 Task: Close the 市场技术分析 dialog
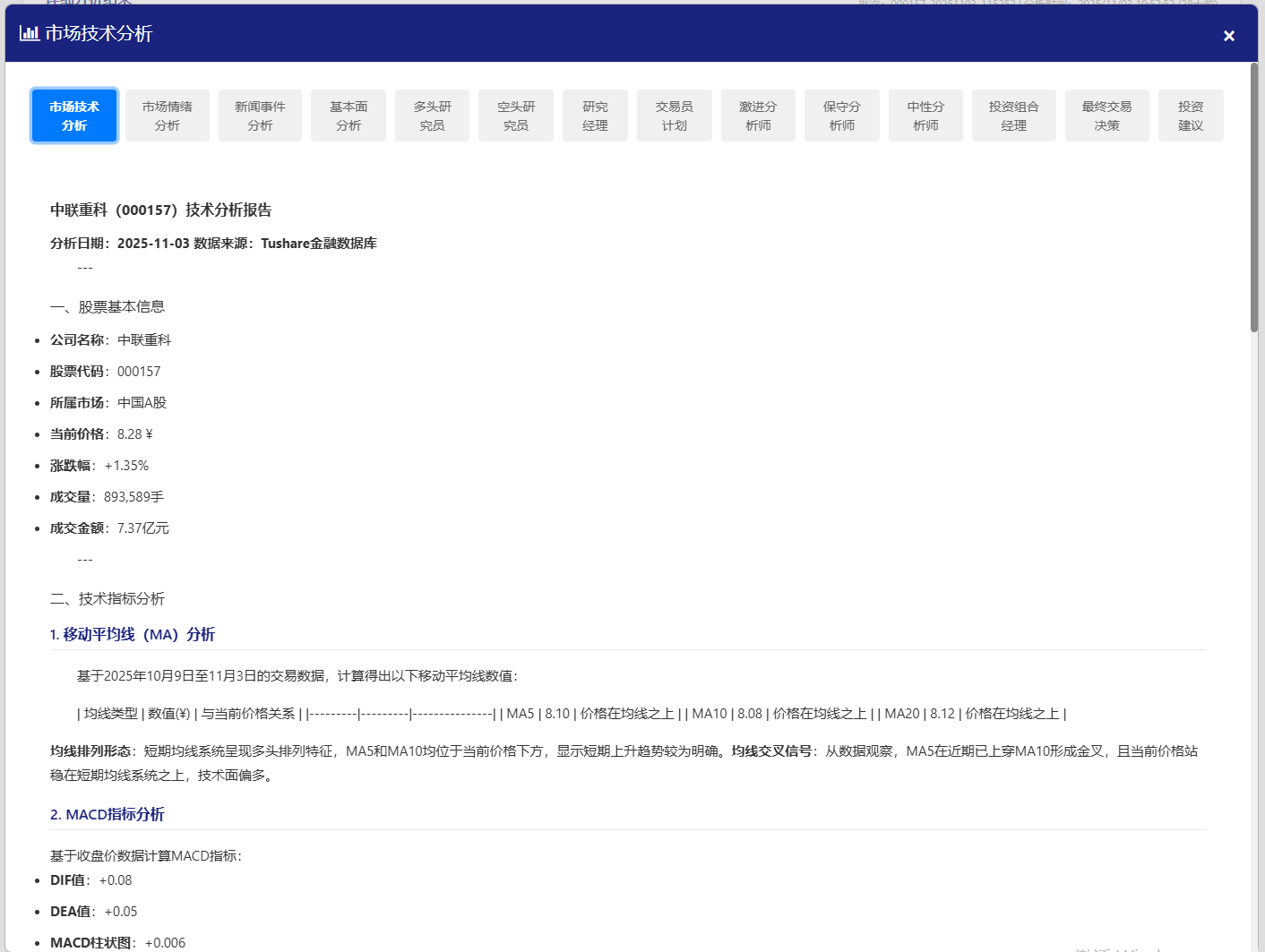tap(1228, 35)
